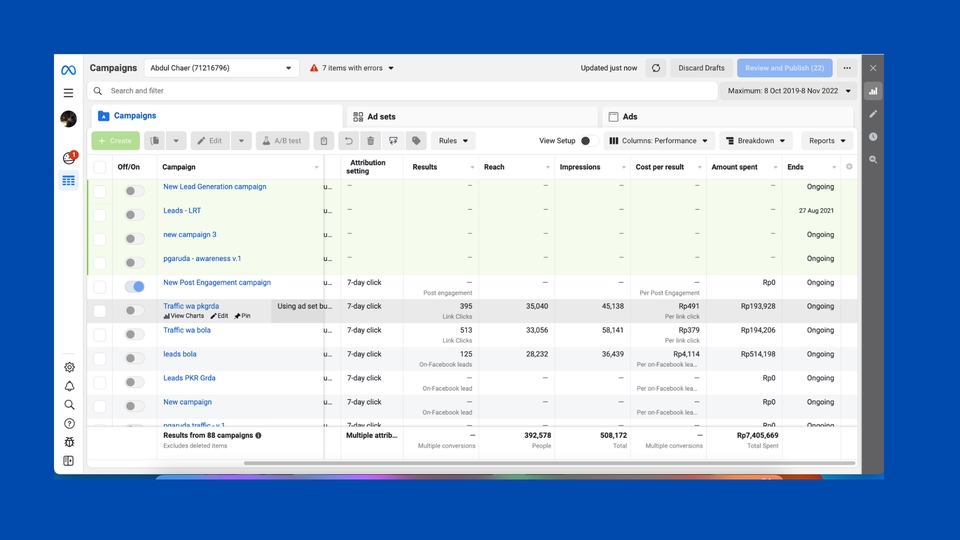Open the hamburger menu in sidebar
This screenshot has width=960, height=540.
69,93
